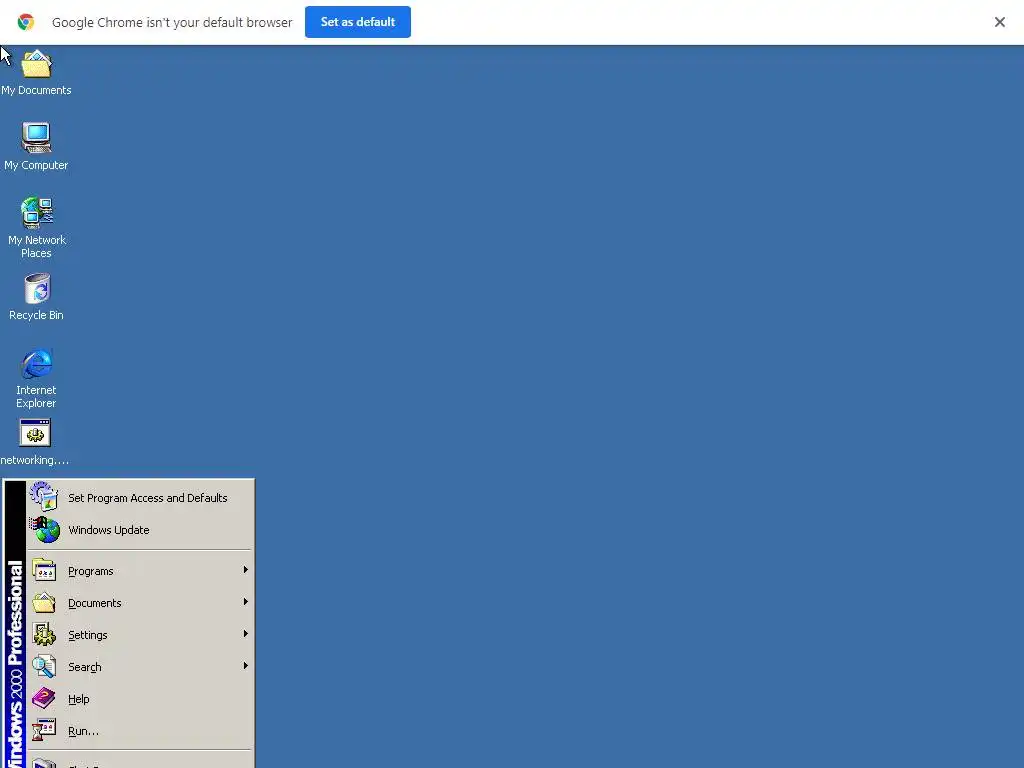
Task: Open the Documents menu entry
Action: 140,602
